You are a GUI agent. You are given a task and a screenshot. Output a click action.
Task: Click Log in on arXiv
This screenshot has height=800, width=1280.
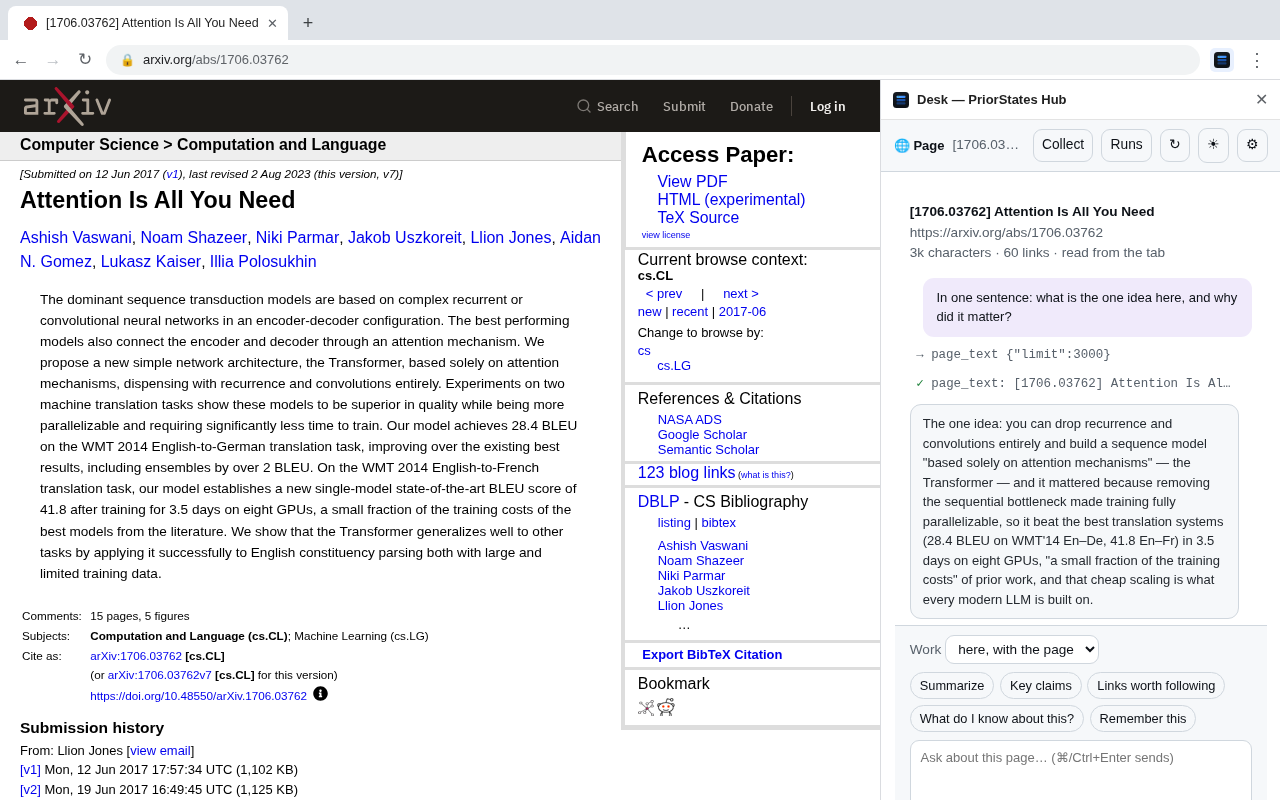pyautogui.click(x=827, y=106)
